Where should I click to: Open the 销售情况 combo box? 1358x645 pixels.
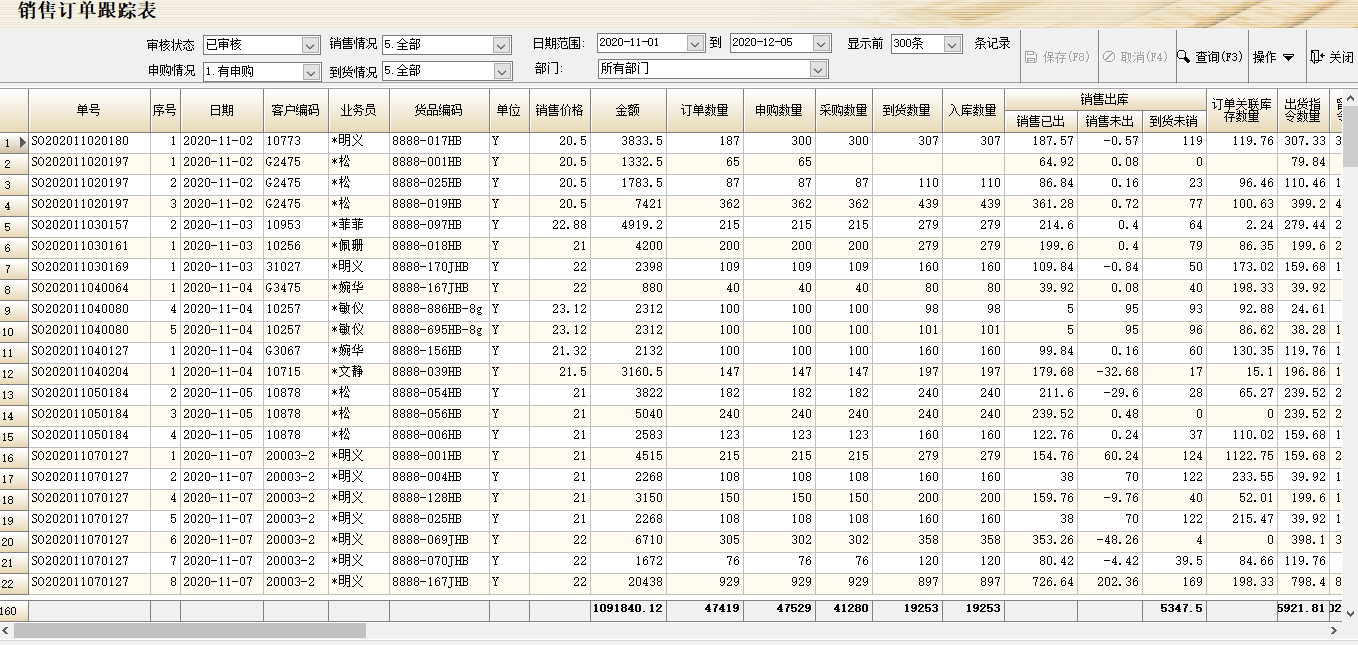(x=501, y=45)
